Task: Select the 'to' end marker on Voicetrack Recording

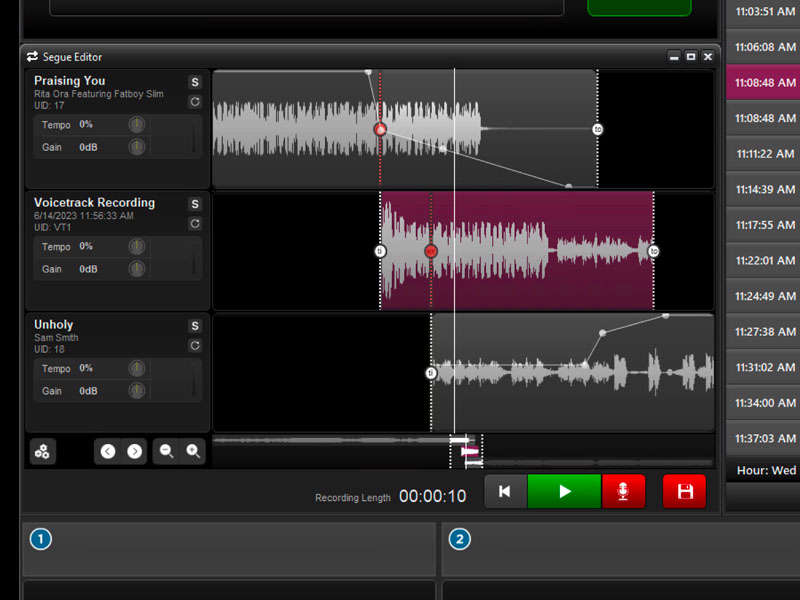Action: [654, 251]
